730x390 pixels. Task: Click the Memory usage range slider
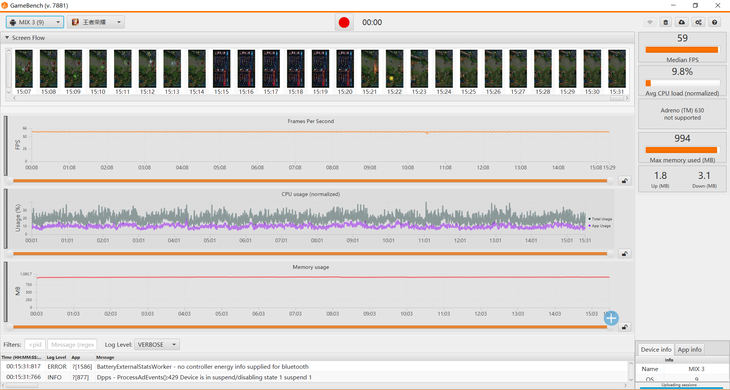tap(310, 327)
